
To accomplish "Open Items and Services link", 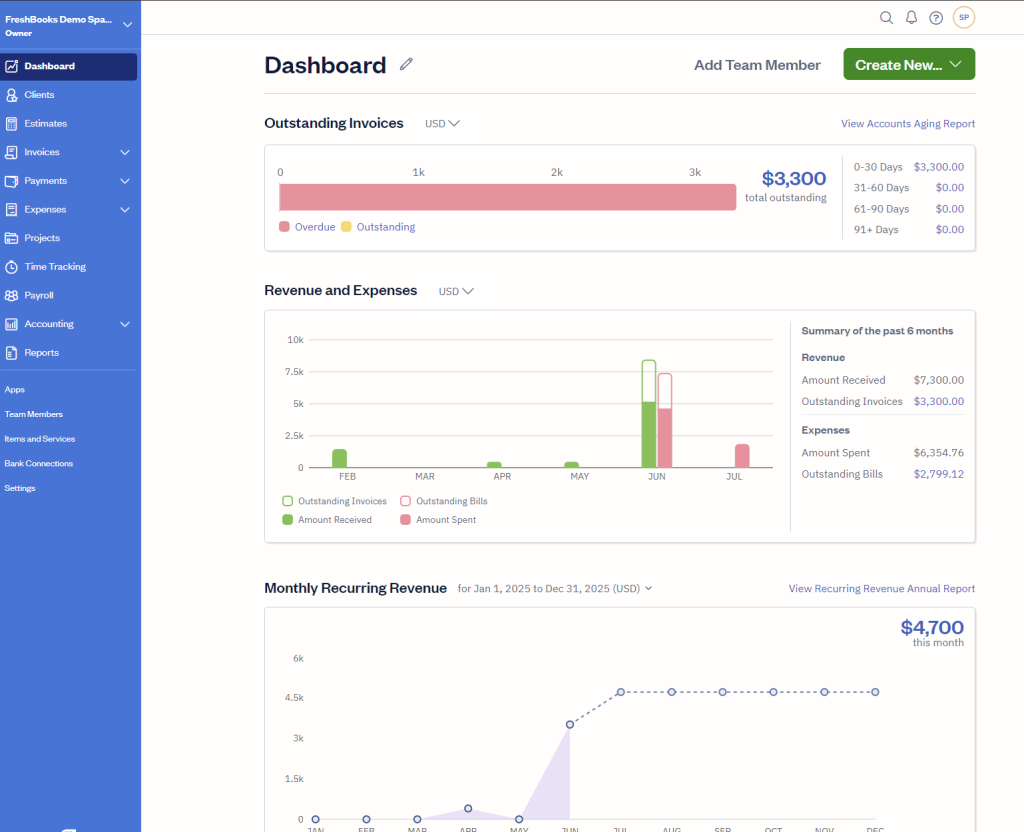I will point(39,439).
